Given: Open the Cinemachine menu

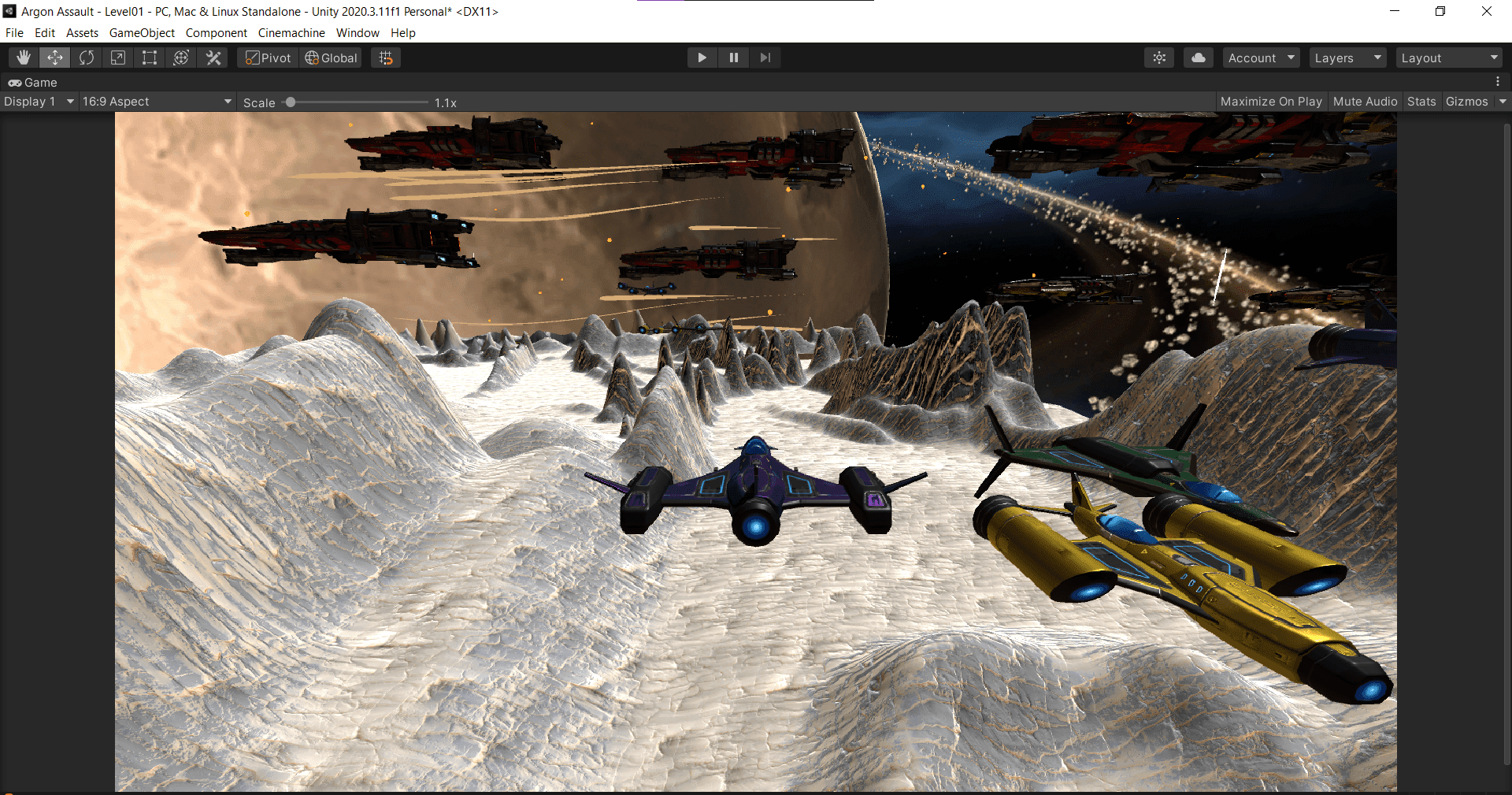Looking at the screenshot, I should click(x=291, y=33).
